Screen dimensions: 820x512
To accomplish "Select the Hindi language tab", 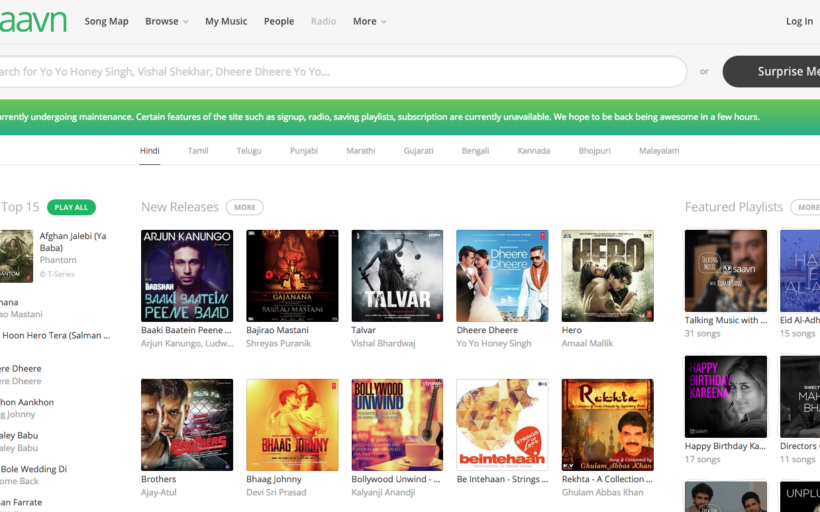I will click(150, 151).
